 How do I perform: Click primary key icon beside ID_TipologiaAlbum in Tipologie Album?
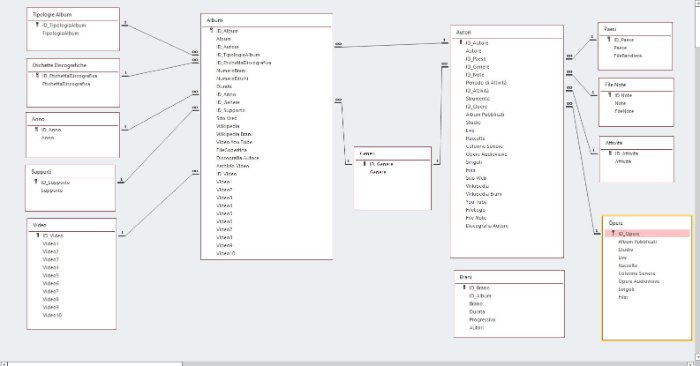pos(37,25)
